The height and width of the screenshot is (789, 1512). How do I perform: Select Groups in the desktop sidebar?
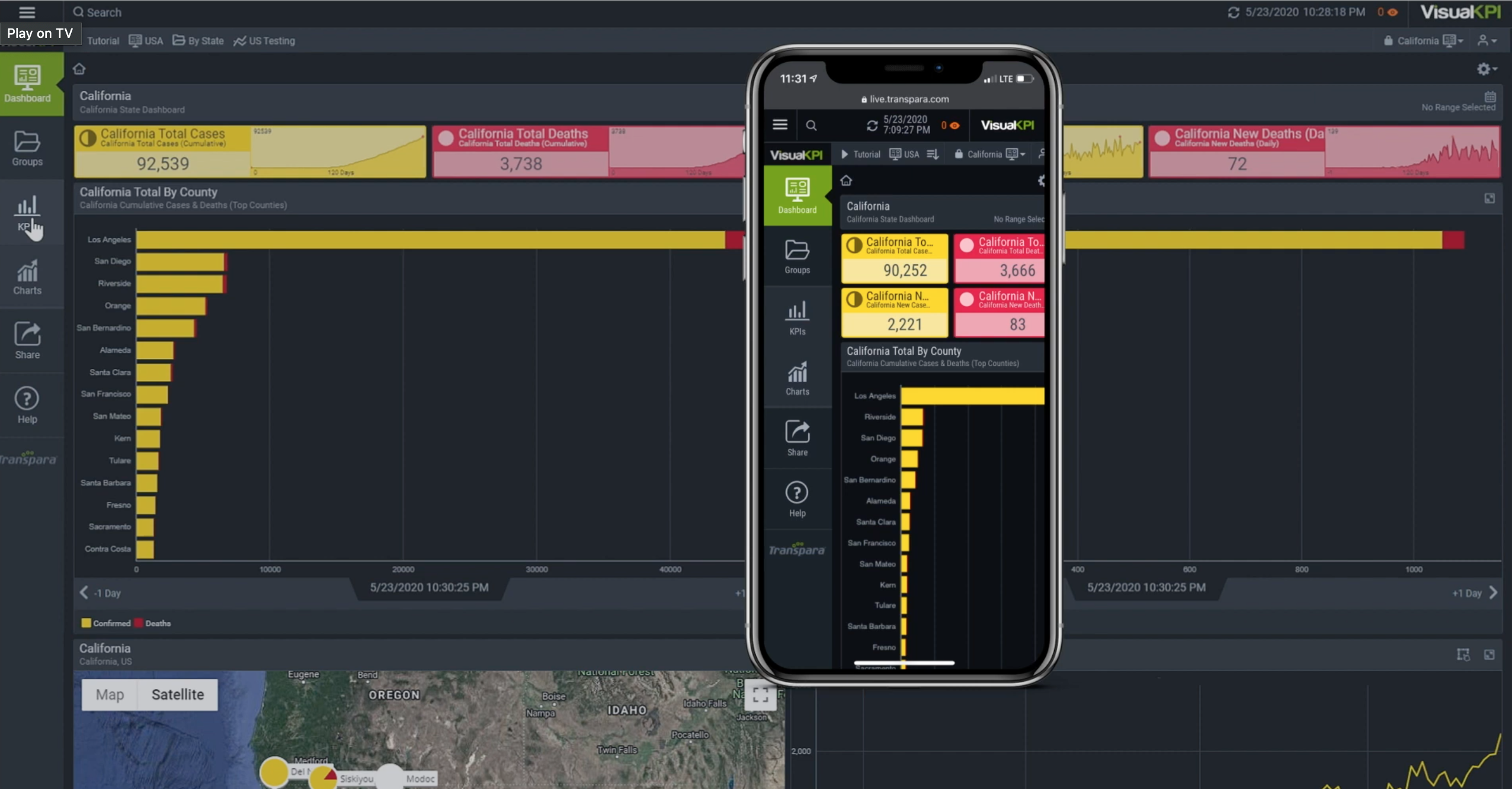point(27,148)
